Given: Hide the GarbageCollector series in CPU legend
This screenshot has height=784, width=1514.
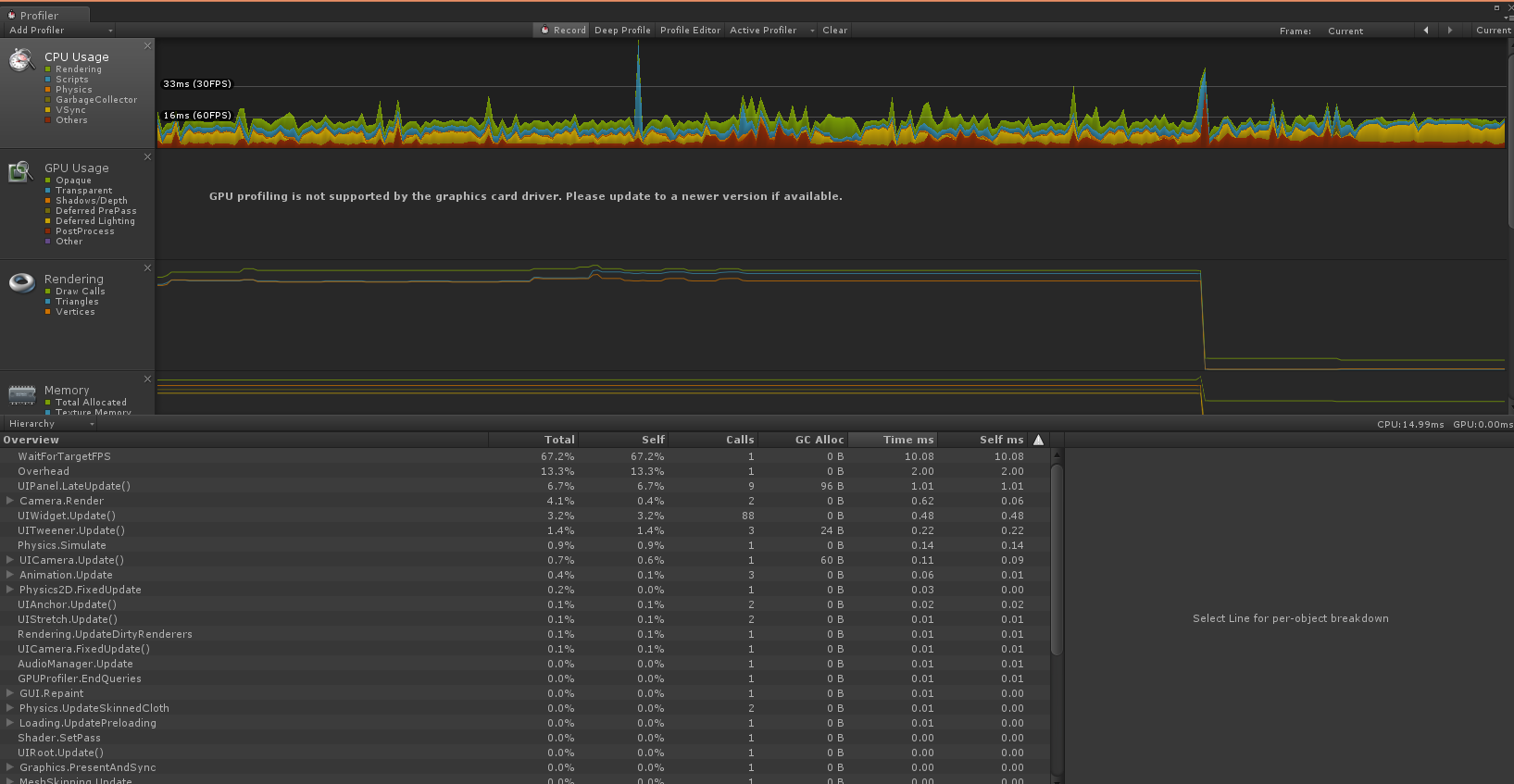Looking at the screenshot, I should click(x=91, y=100).
